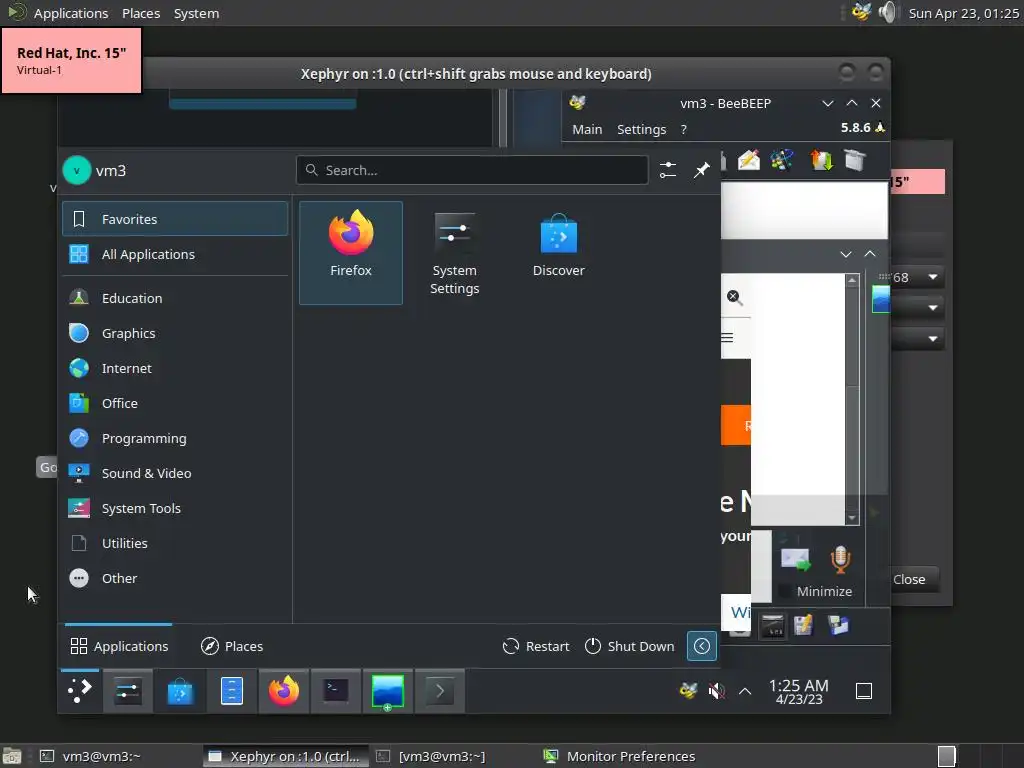Show All Applications in the launcher

click(174, 254)
